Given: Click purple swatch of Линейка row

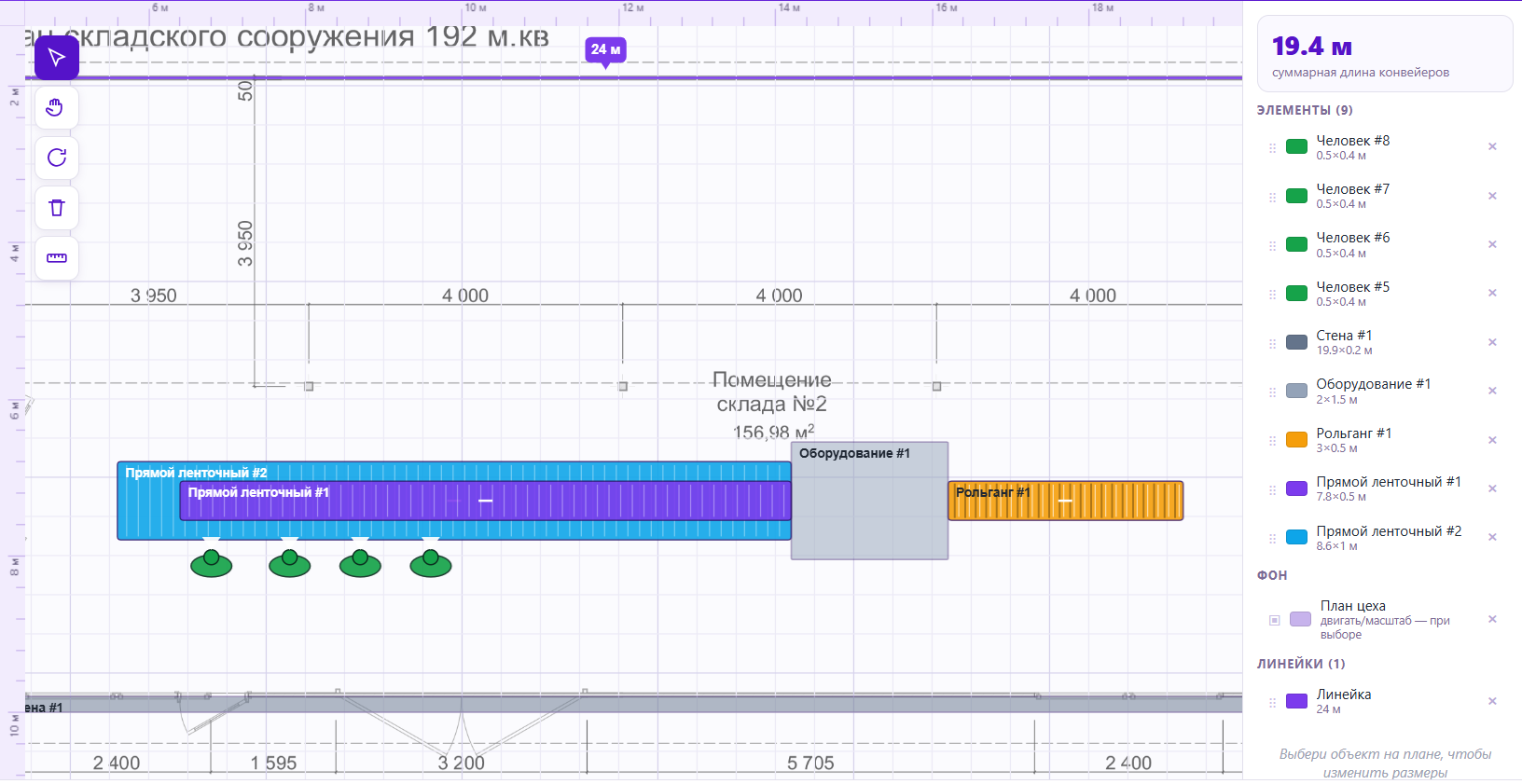Looking at the screenshot, I should tap(1296, 701).
